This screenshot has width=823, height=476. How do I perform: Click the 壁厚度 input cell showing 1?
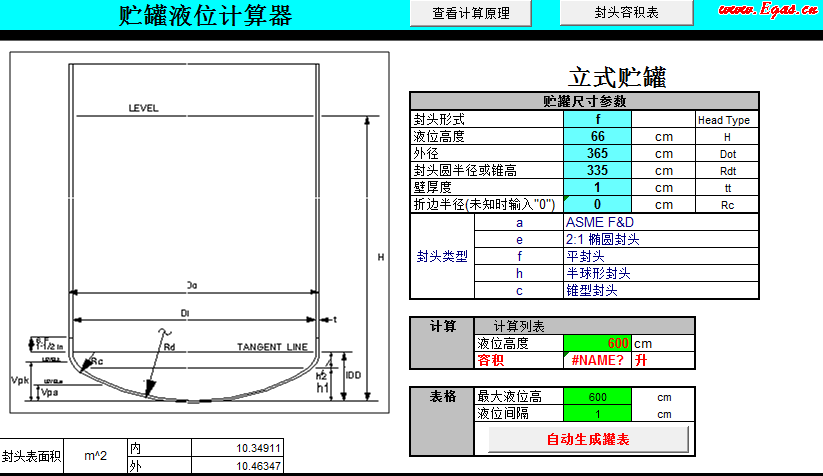click(x=597, y=187)
